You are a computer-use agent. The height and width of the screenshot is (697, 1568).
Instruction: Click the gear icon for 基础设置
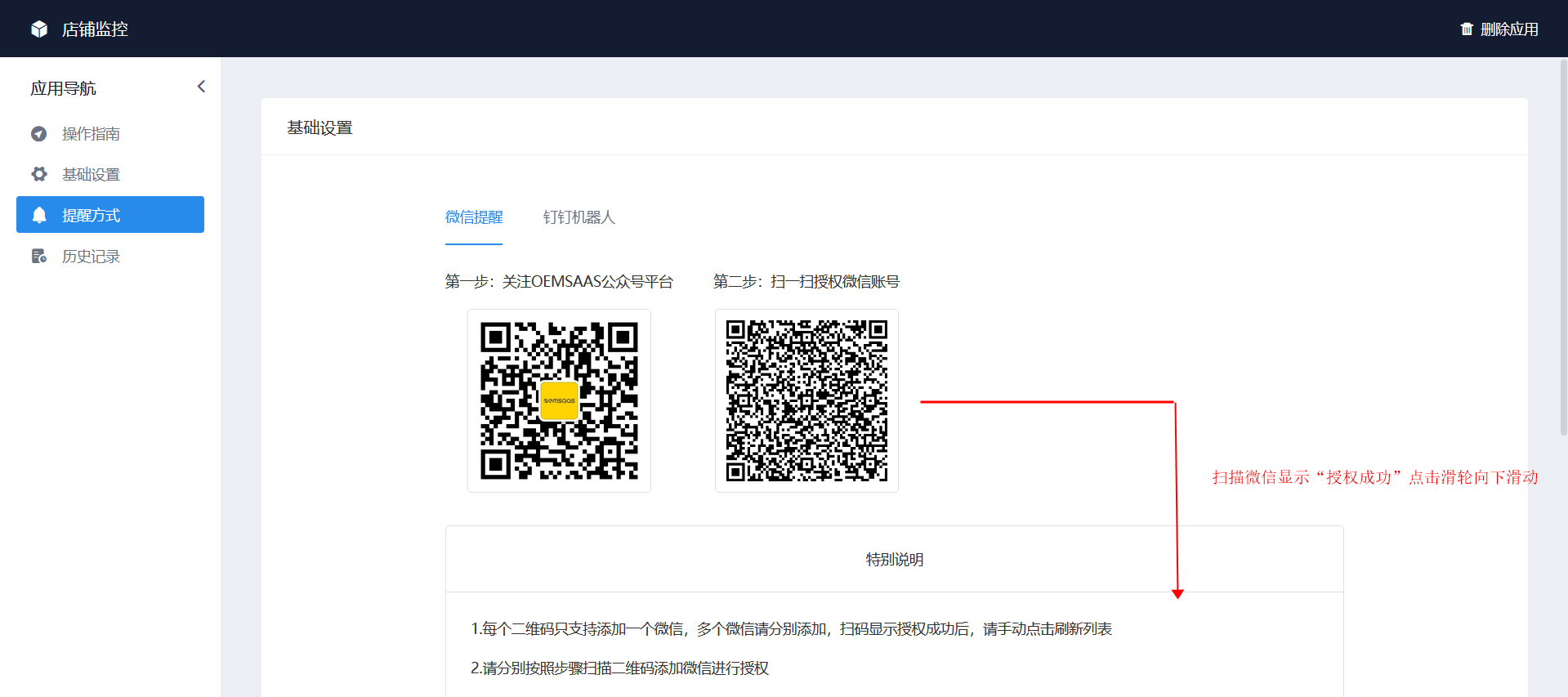[38, 174]
